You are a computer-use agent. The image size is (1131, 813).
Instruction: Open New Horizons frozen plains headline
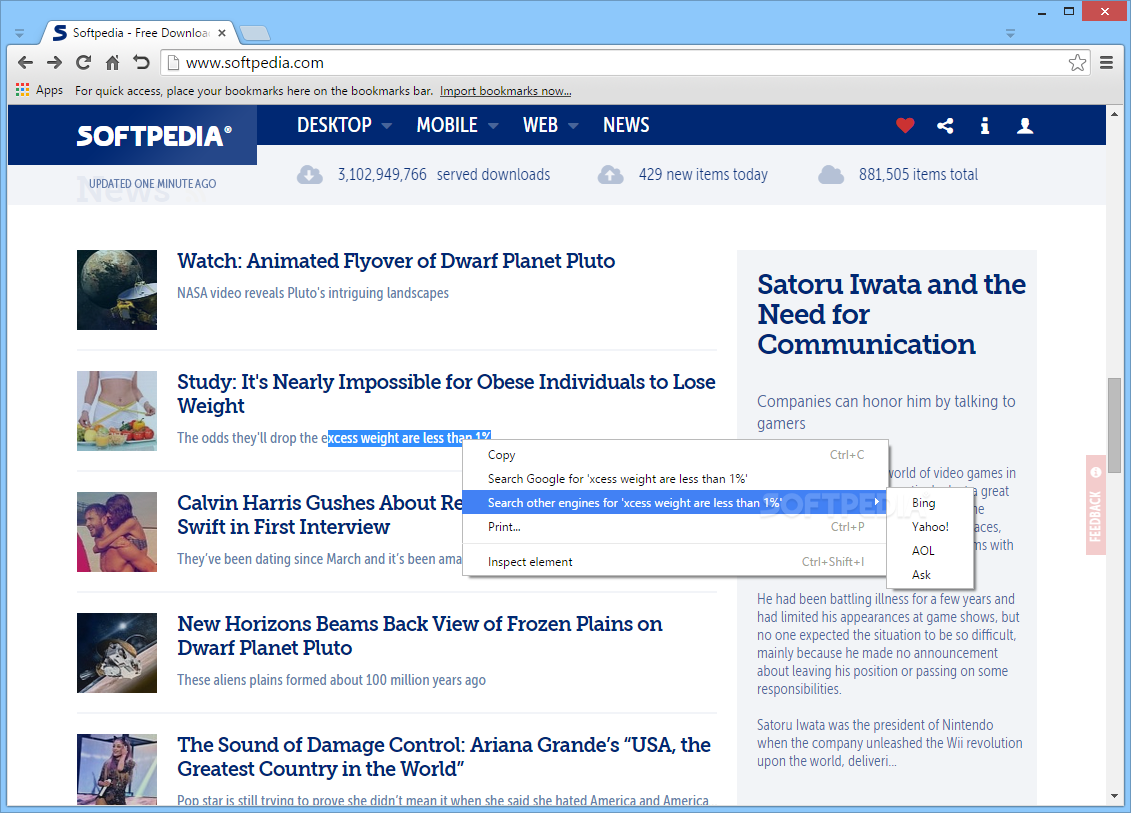[x=420, y=636]
